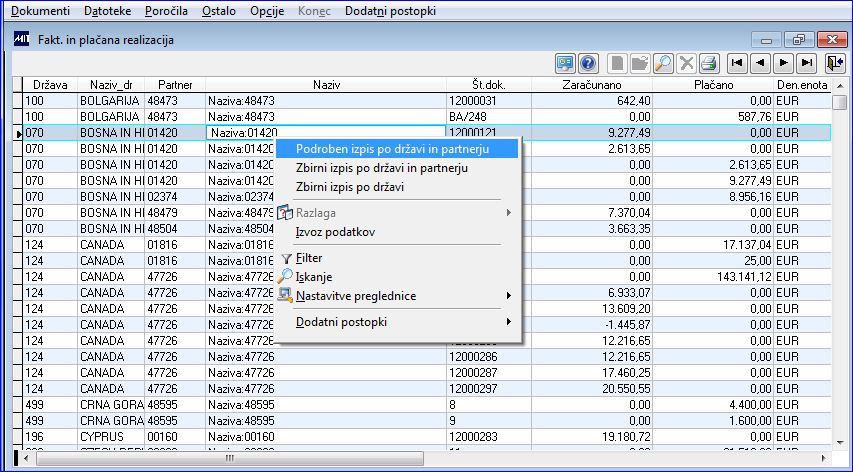Viewport: 853px width, 472px height.
Task: Open the Poročila menu
Action: [166, 11]
